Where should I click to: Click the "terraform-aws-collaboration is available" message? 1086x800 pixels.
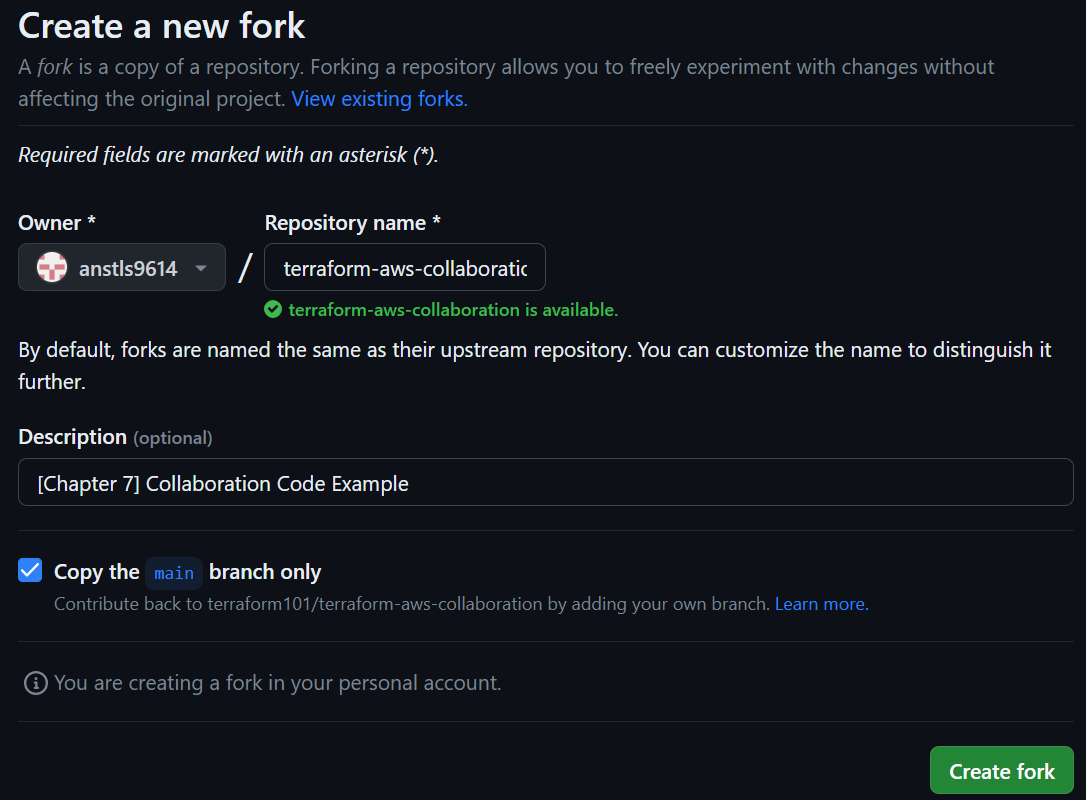pyautogui.click(x=453, y=310)
